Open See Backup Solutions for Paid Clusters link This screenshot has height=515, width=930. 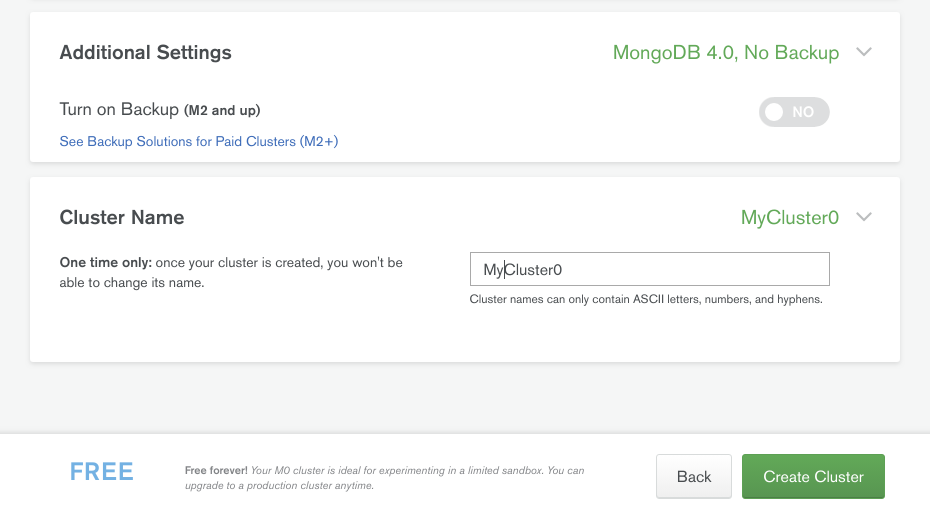(x=199, y=142)
